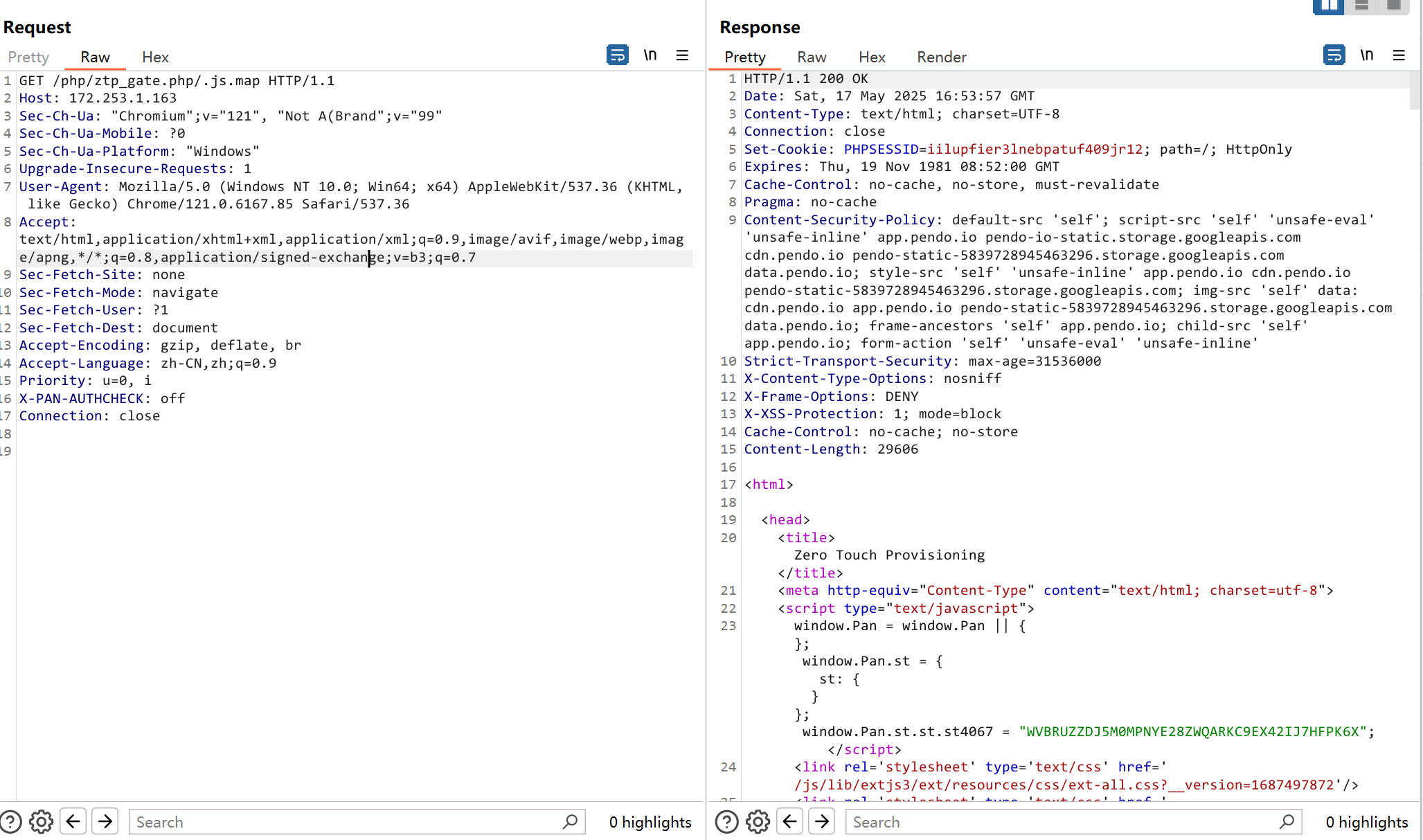Click the X-PAN-AUTHCHECK: off header
This screenshot has height=840, width=1423.
click(102, 398)
